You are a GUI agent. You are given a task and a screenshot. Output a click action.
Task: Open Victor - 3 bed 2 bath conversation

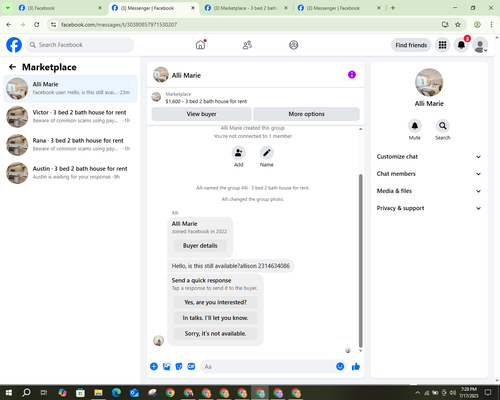pyautogui.click(x=70, y=117)
